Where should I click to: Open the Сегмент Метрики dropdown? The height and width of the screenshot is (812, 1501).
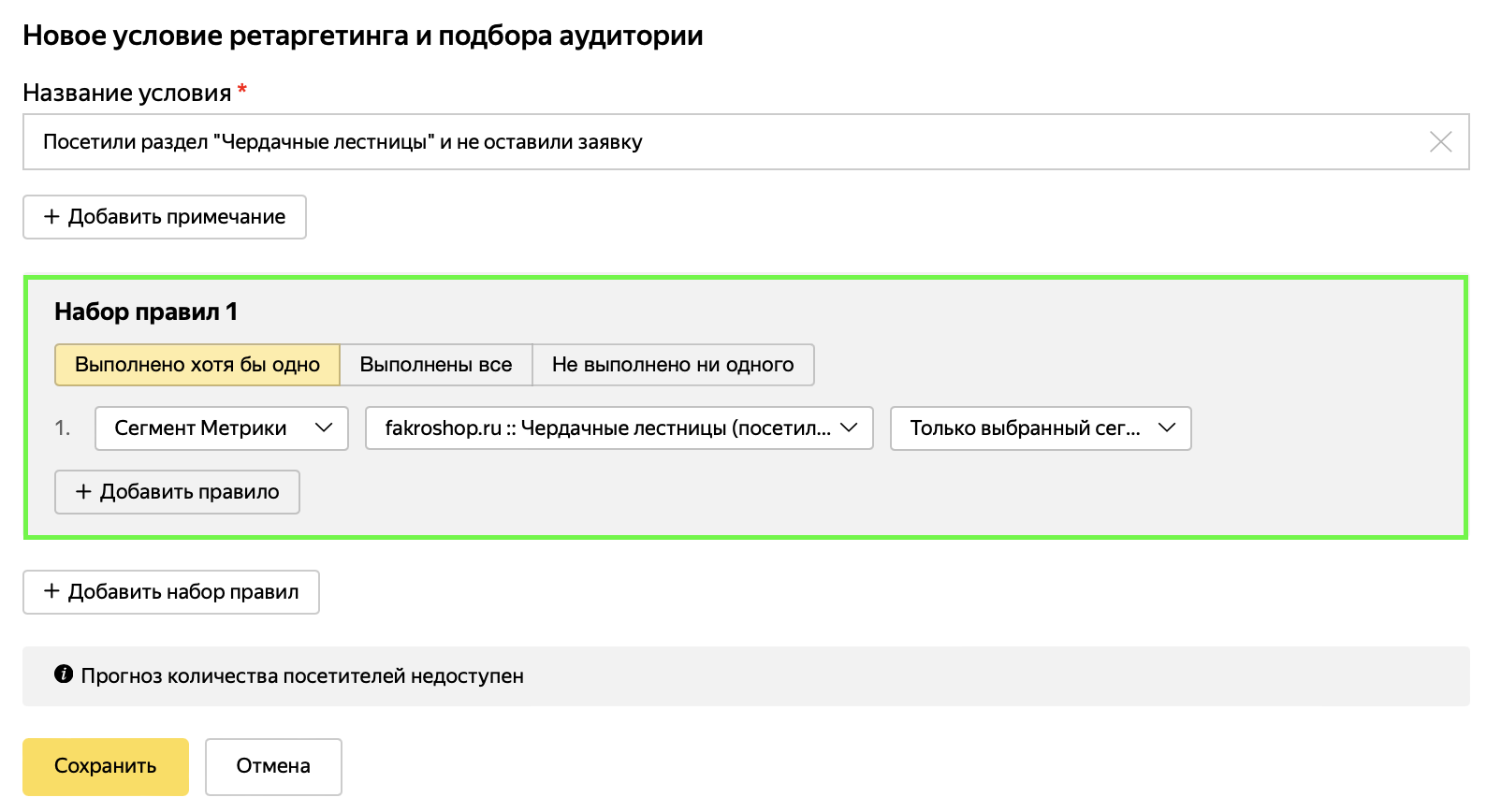222,428
